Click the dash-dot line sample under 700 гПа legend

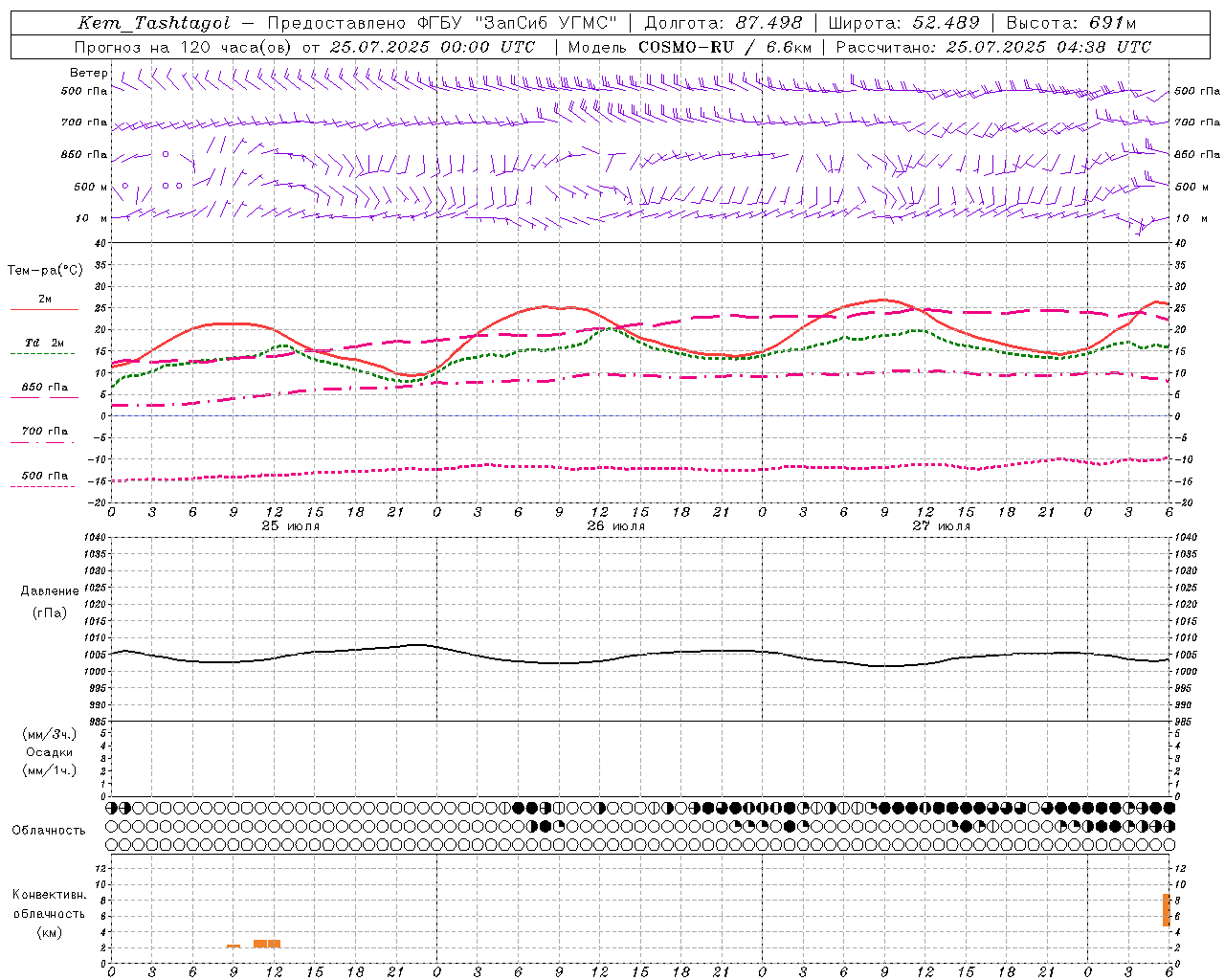(x=43, y=442)
